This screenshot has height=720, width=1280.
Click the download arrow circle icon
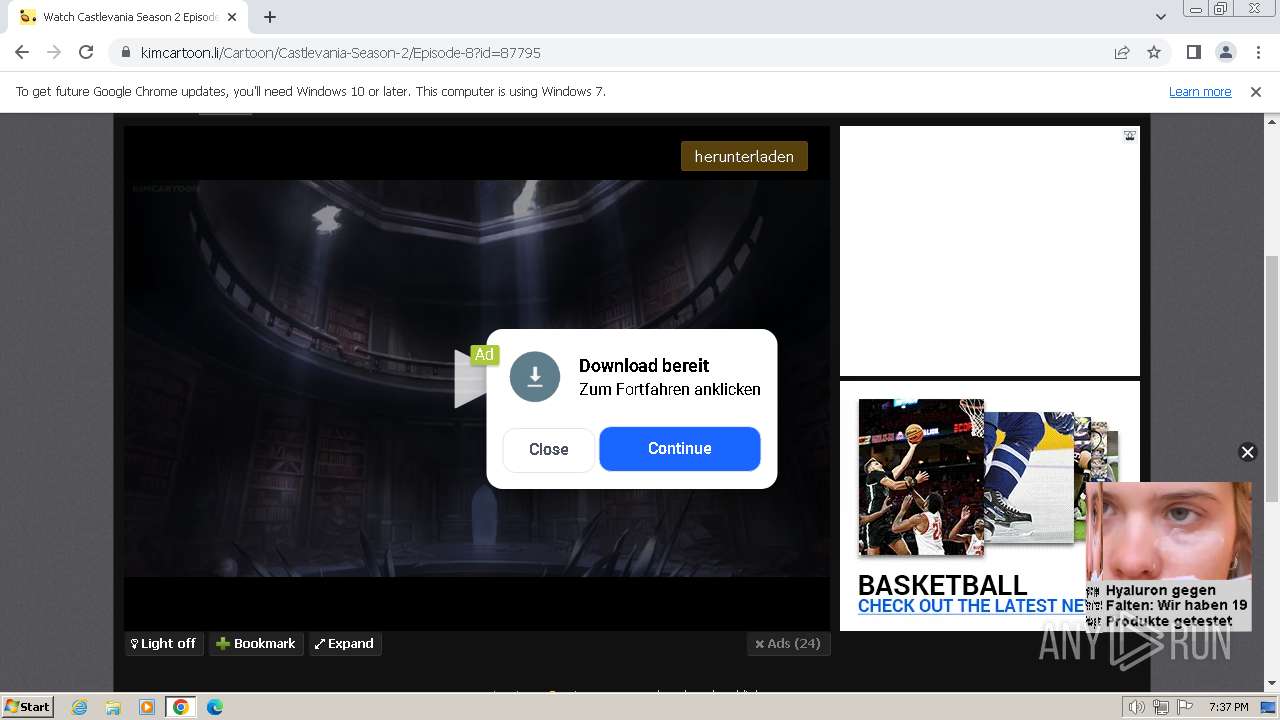tap(535, 377)
